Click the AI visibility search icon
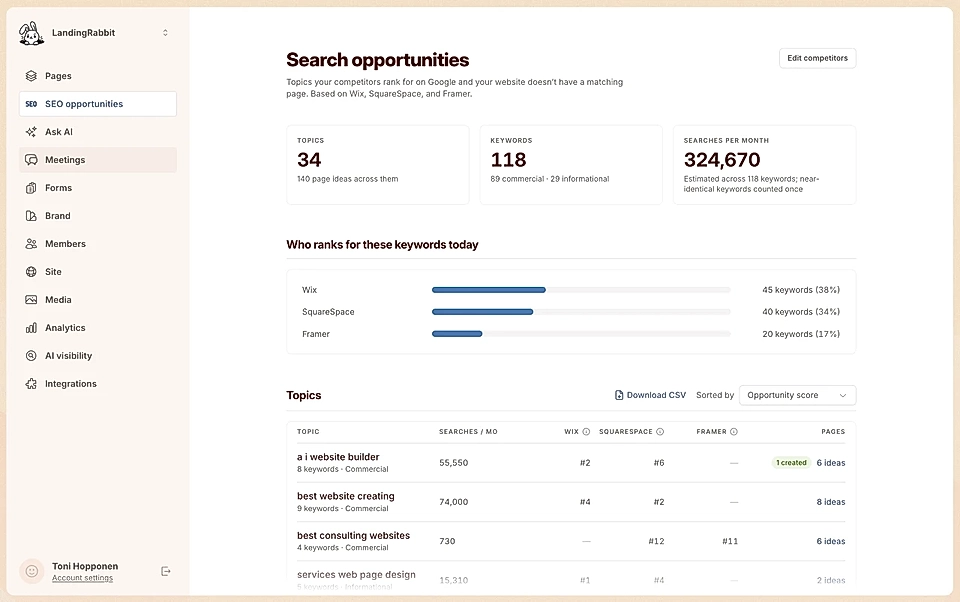960x602 pixels. (31, 356)
